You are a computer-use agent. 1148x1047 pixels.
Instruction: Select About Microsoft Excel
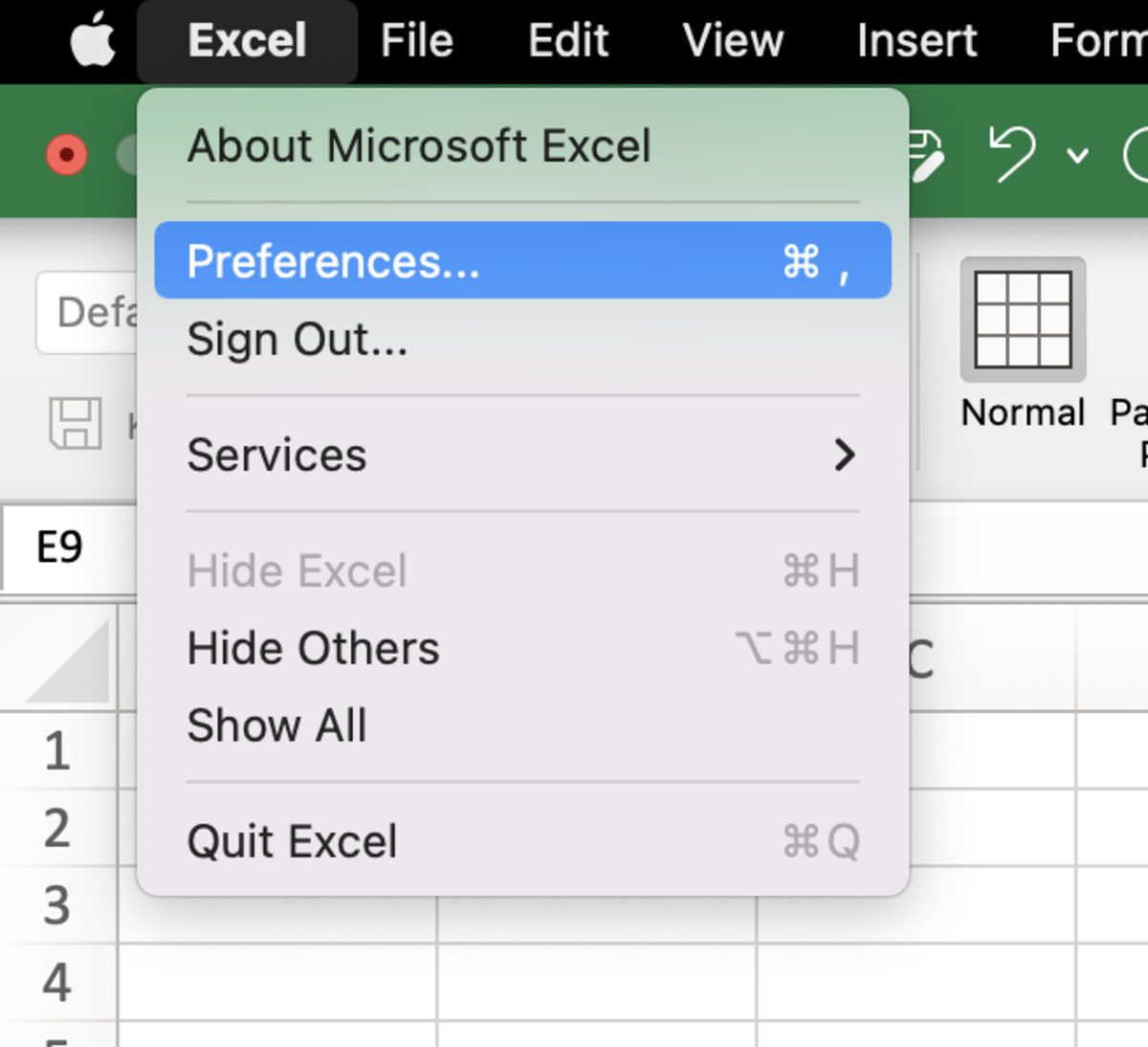tap(419, 146)
